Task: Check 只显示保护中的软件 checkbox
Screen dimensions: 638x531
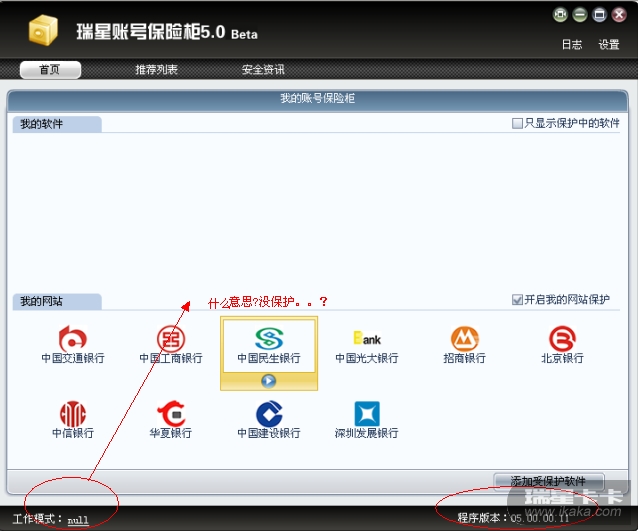Action: 517,123
